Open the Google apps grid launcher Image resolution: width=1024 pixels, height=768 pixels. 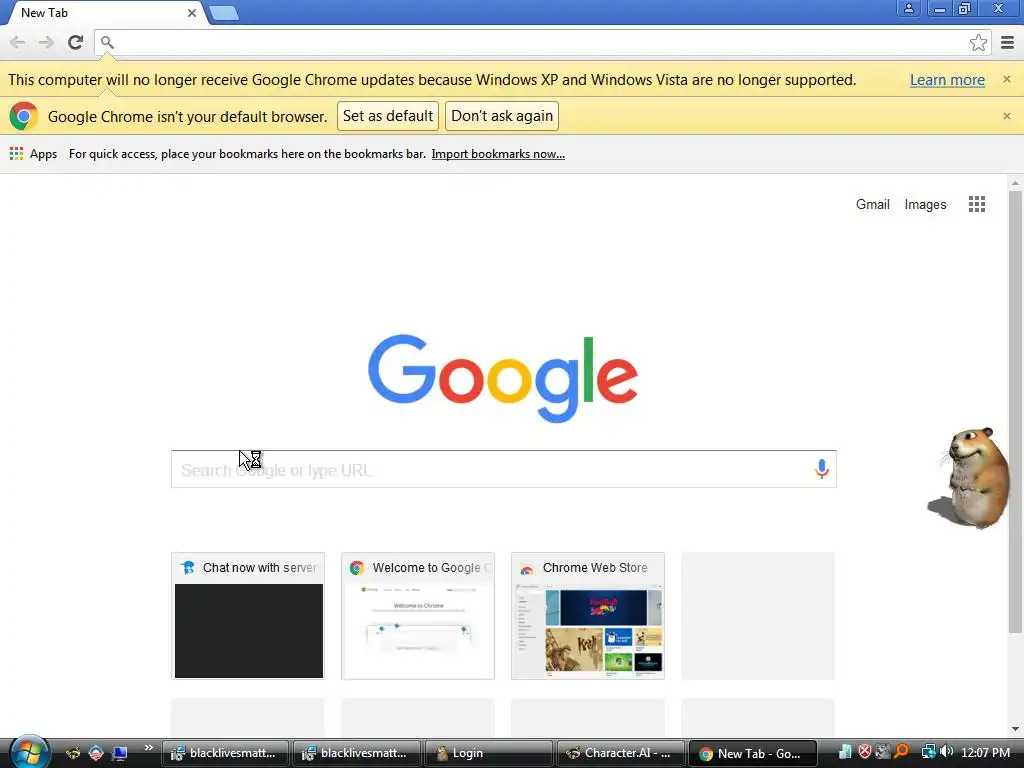point(977,204)
